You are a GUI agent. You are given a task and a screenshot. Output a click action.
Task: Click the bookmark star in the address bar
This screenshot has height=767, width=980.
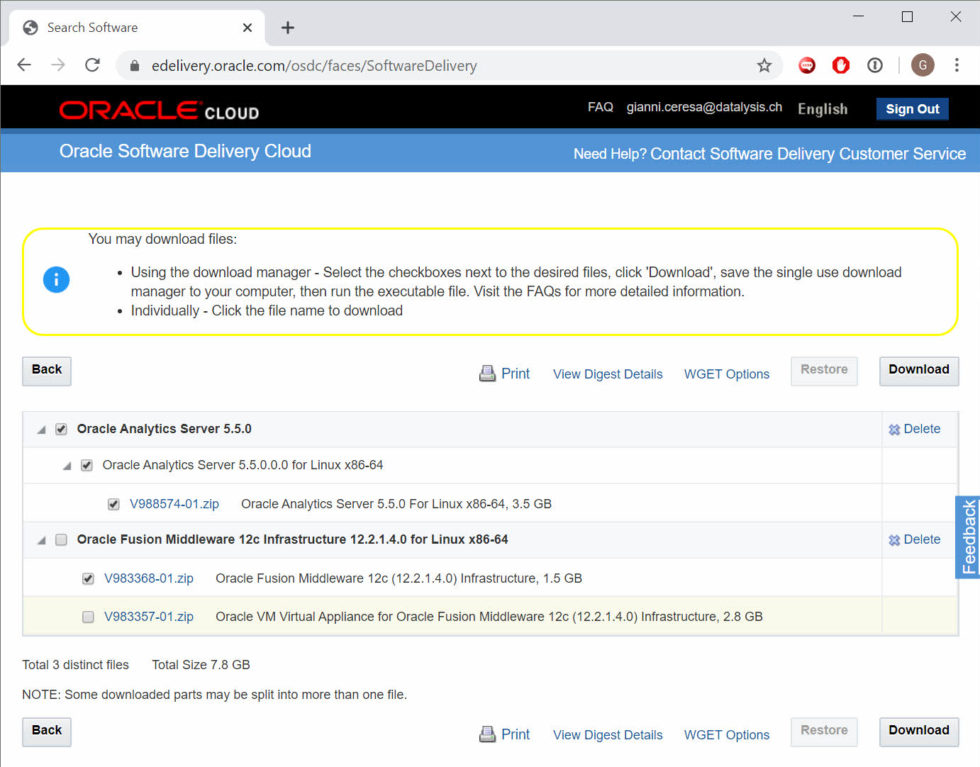765,64
